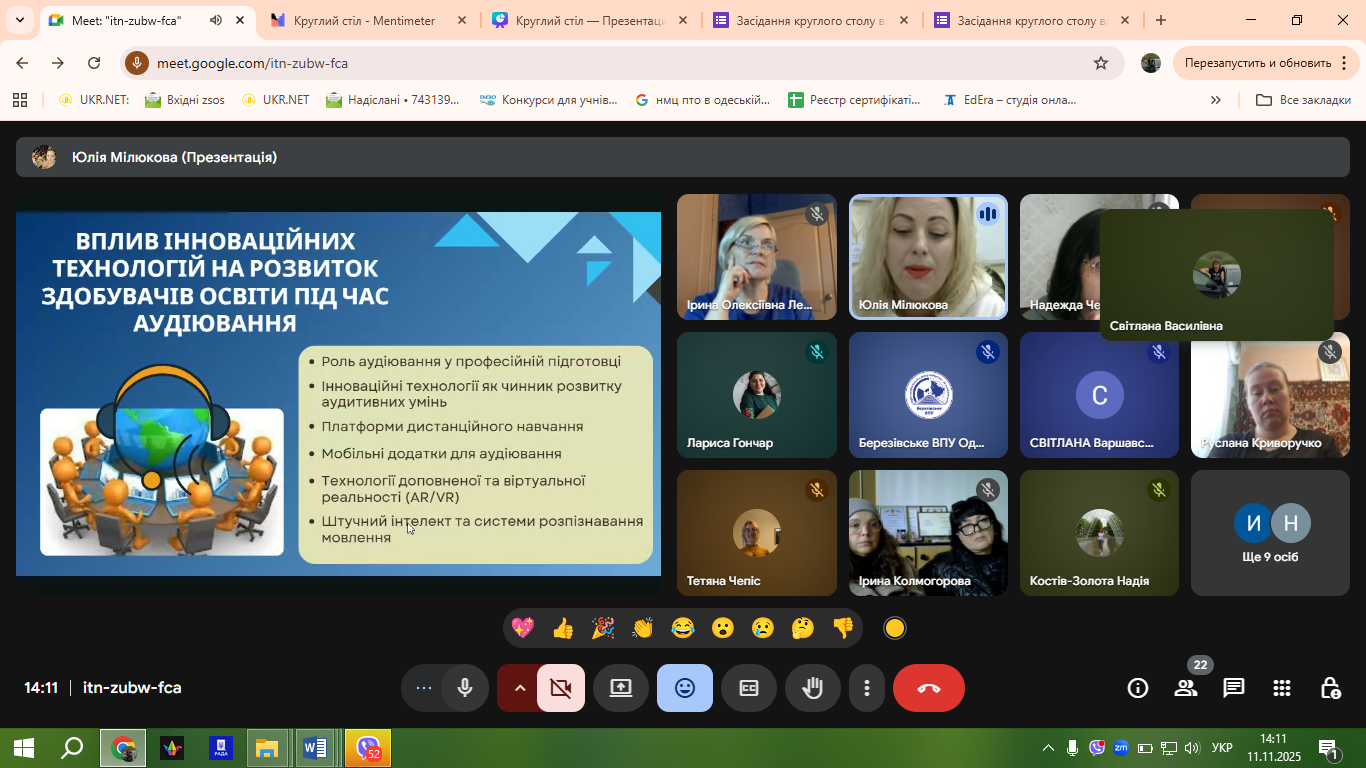Open the share screen option
The height and width of the screenshot is (768, 1366).
(621, 688)
